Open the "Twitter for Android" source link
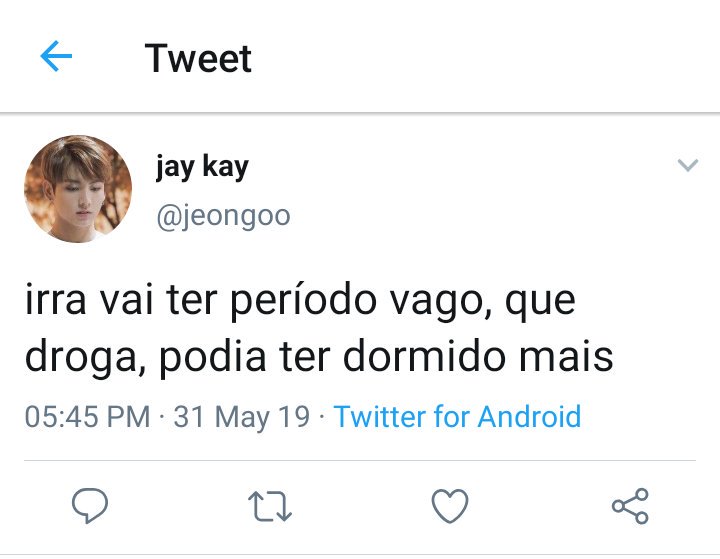Image resolution: width=720 pixels, height=559 pixels. [457, 417]
